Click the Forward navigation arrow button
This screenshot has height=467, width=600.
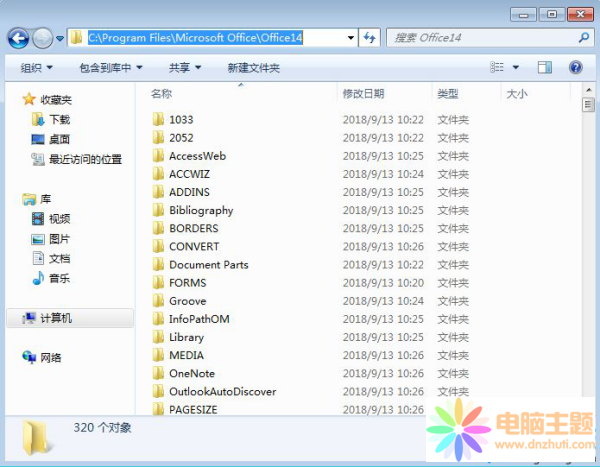[x=42, y=38]
